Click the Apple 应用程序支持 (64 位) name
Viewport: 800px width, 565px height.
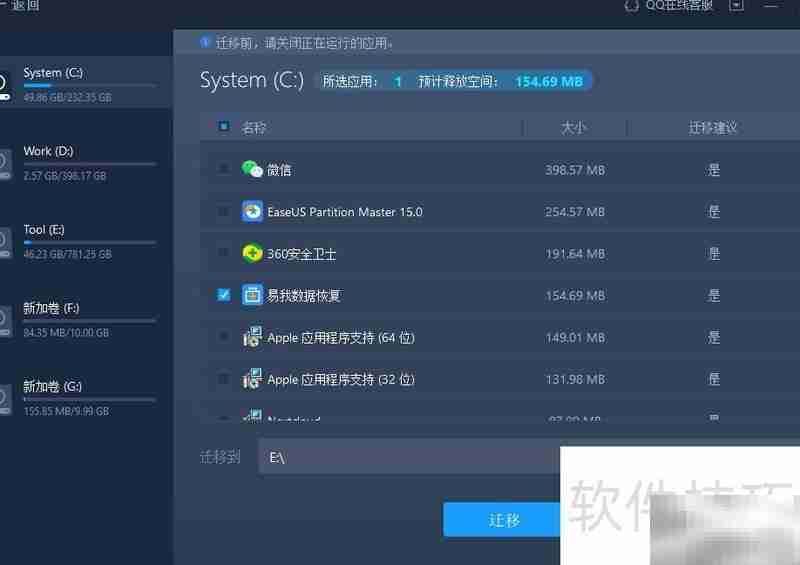[341, 338]
